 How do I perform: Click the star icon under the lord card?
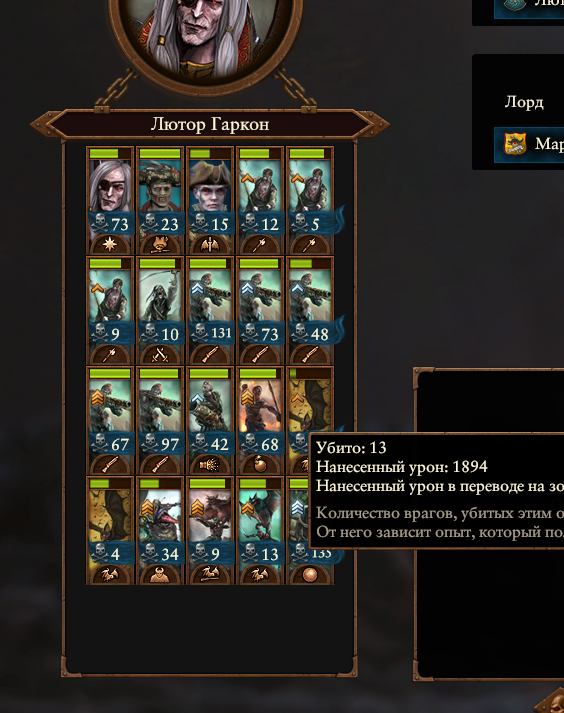[x=110, y=245]
